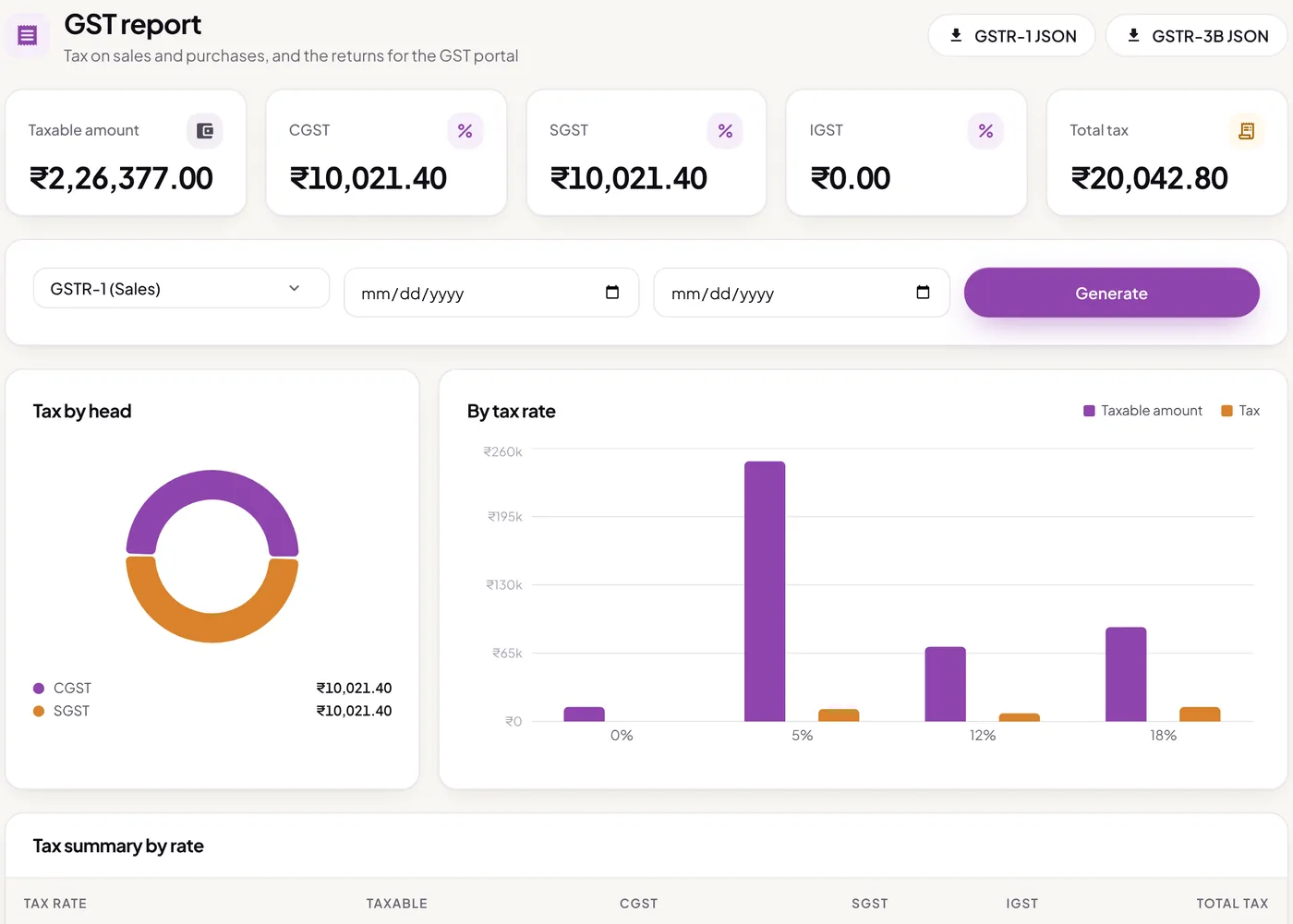Click the orange tax bar at 18% rate

tap(1200, 714)
